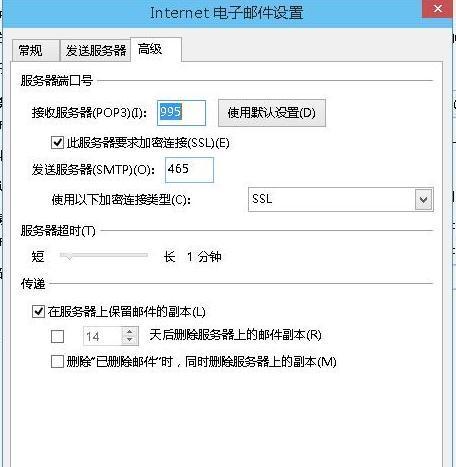The width and height of the screenshot is (456, 467).
Task: Open the 发送服务器 tab
Action: pyautogui.click(x=95, y=50)
